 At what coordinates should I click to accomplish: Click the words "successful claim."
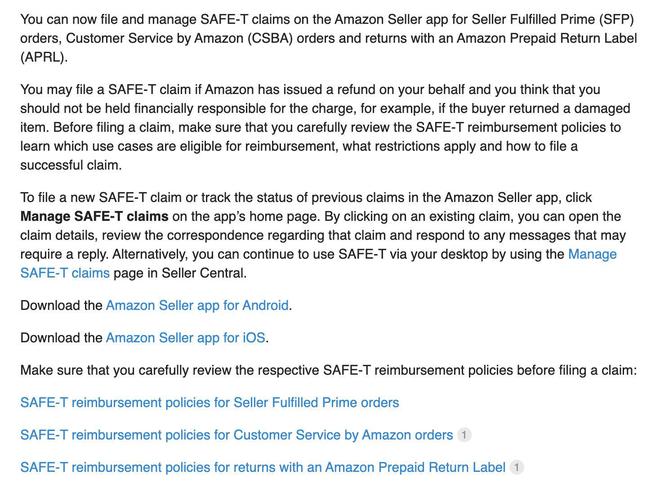point(71,165)
